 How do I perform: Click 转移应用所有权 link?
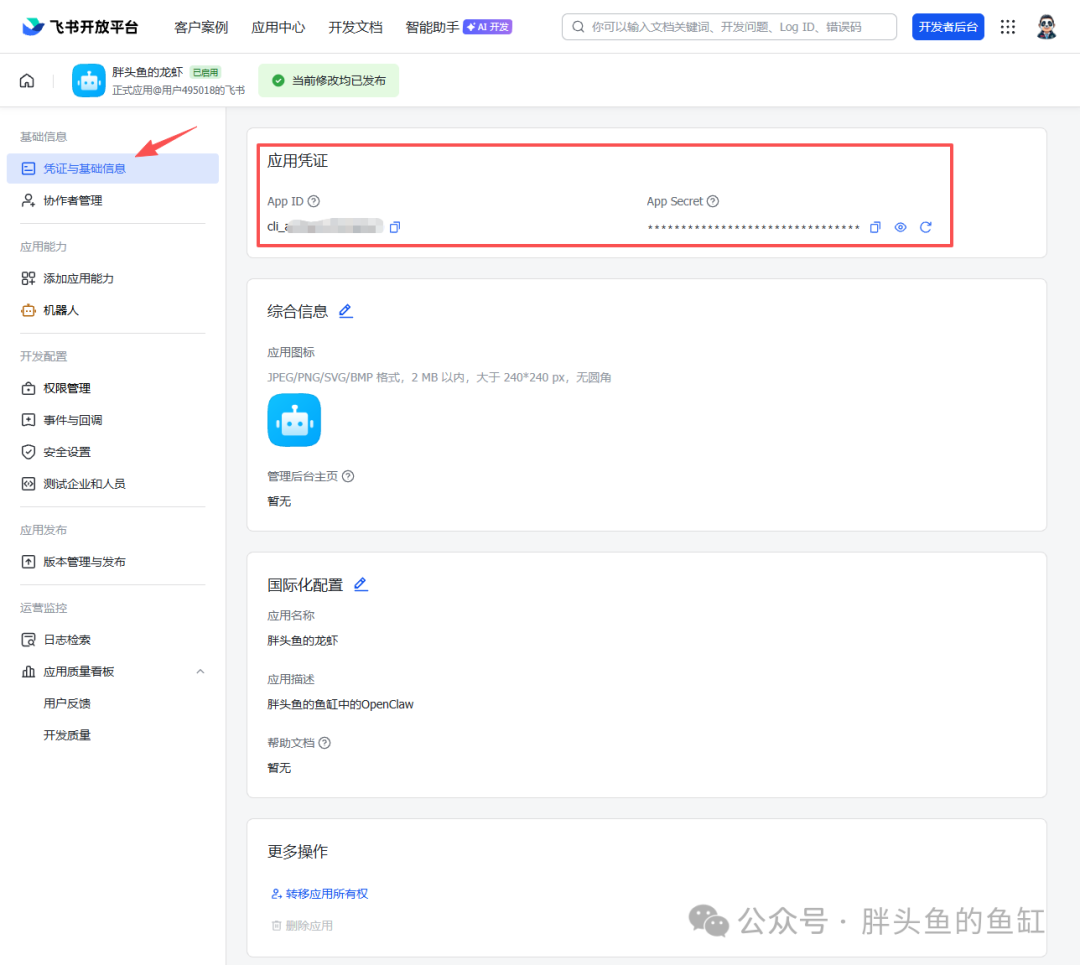pos(320,894)
